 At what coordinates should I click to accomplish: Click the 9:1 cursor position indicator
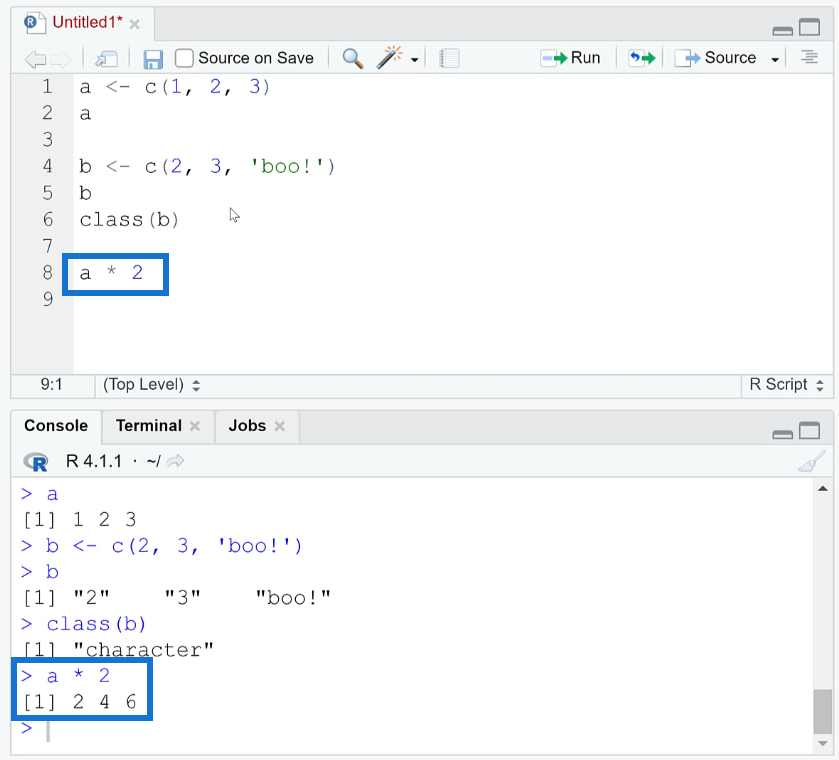click(x=51, y=385)
